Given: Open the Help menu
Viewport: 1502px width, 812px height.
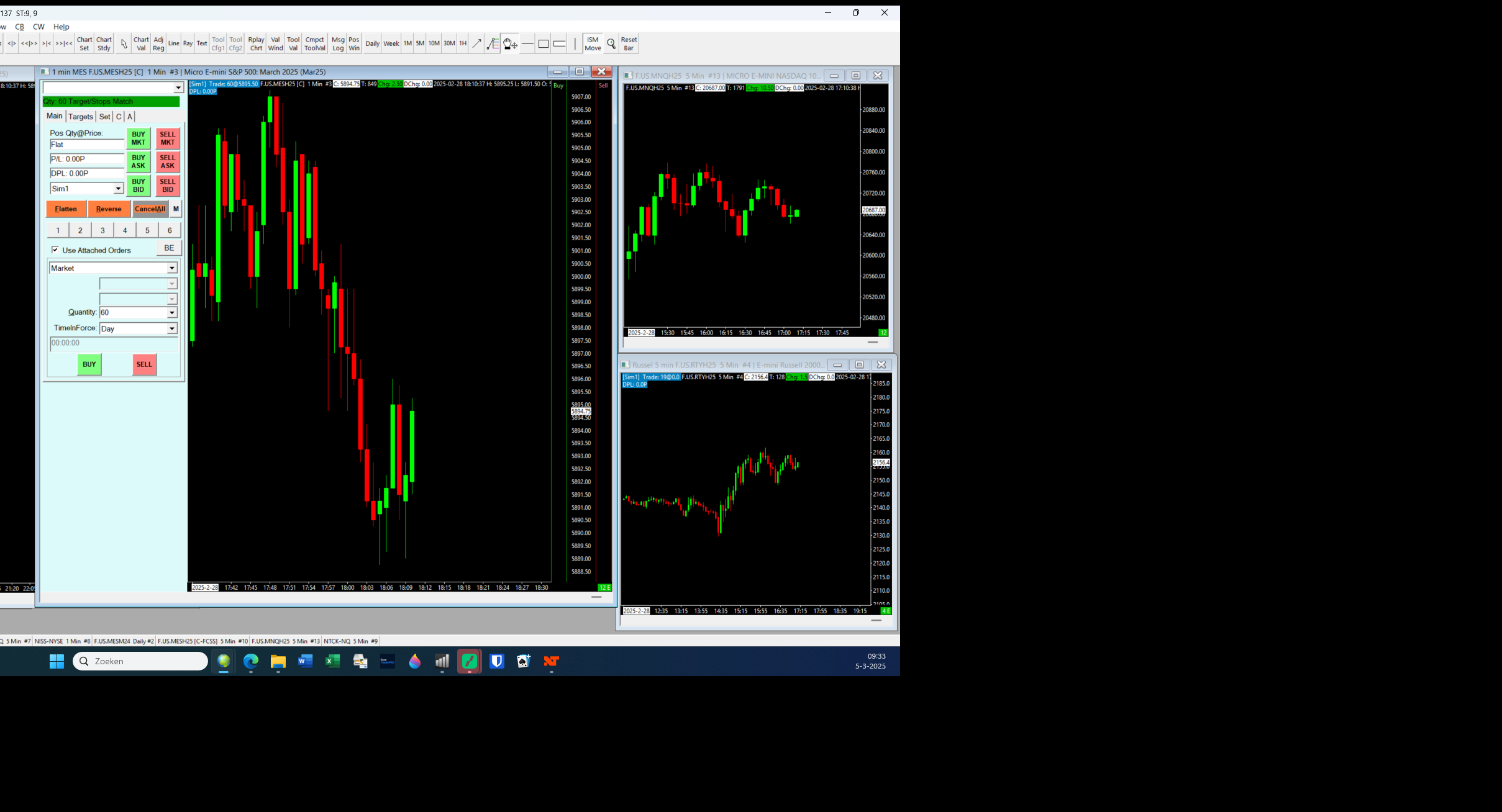Looking at the screenshot, I should point(61,27).
